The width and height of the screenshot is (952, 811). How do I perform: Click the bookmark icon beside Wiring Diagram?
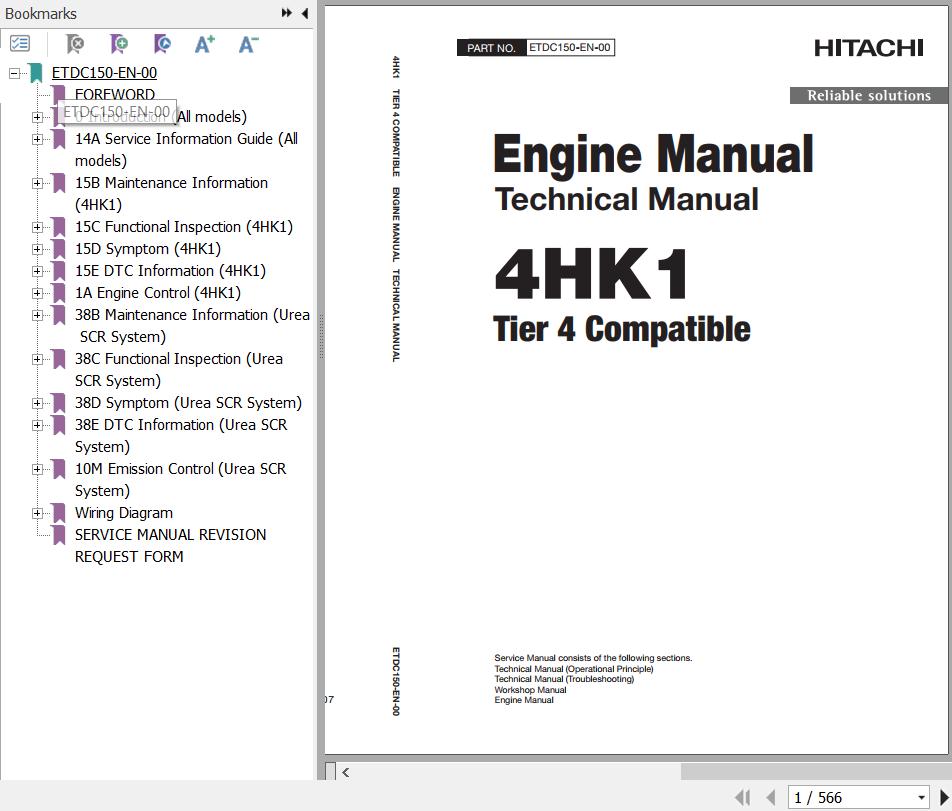point(59,513)
